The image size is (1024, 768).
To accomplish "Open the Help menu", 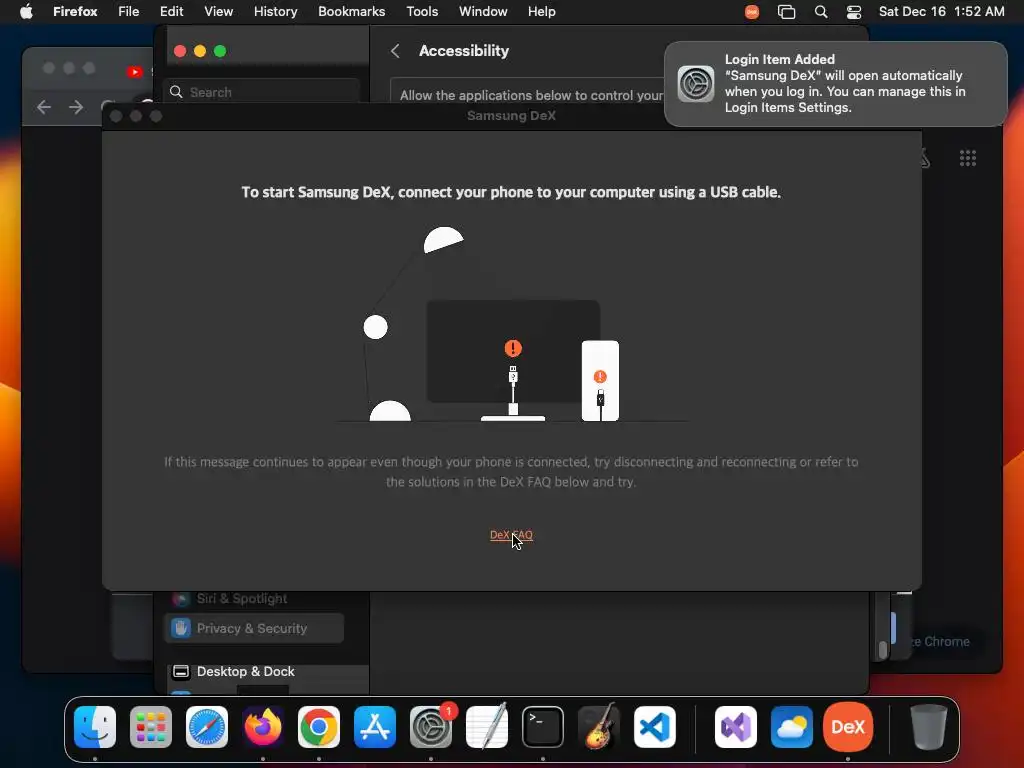I will click(541, 11).
